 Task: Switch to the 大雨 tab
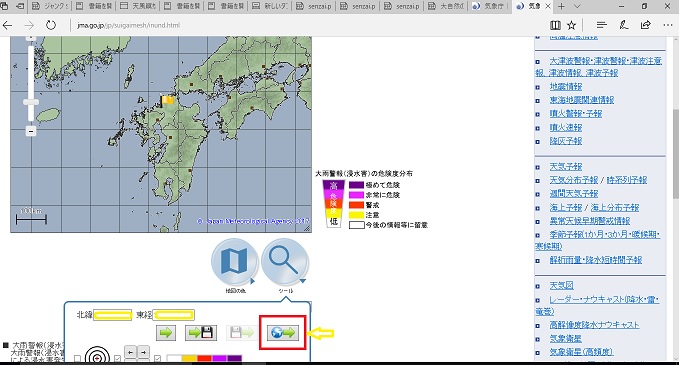447,6
